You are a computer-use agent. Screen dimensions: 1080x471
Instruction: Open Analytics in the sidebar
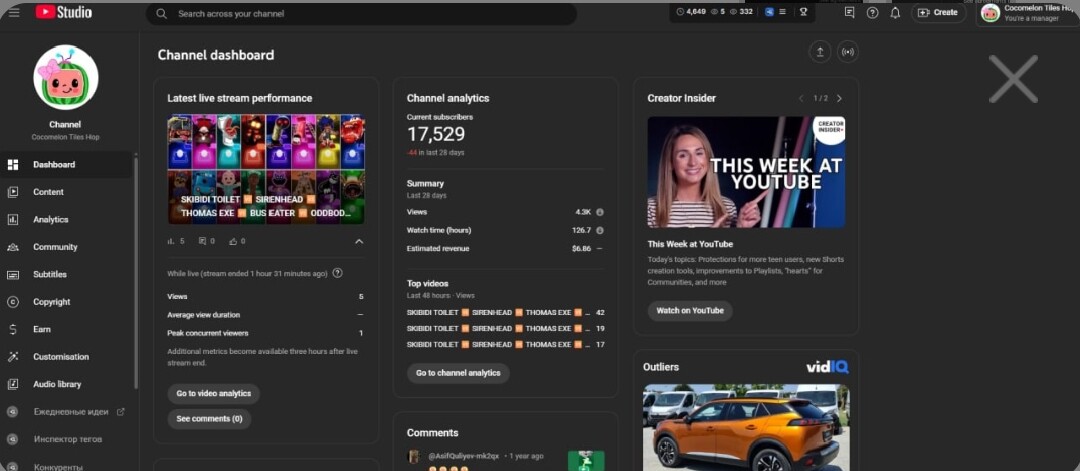[x=66, y=220]
